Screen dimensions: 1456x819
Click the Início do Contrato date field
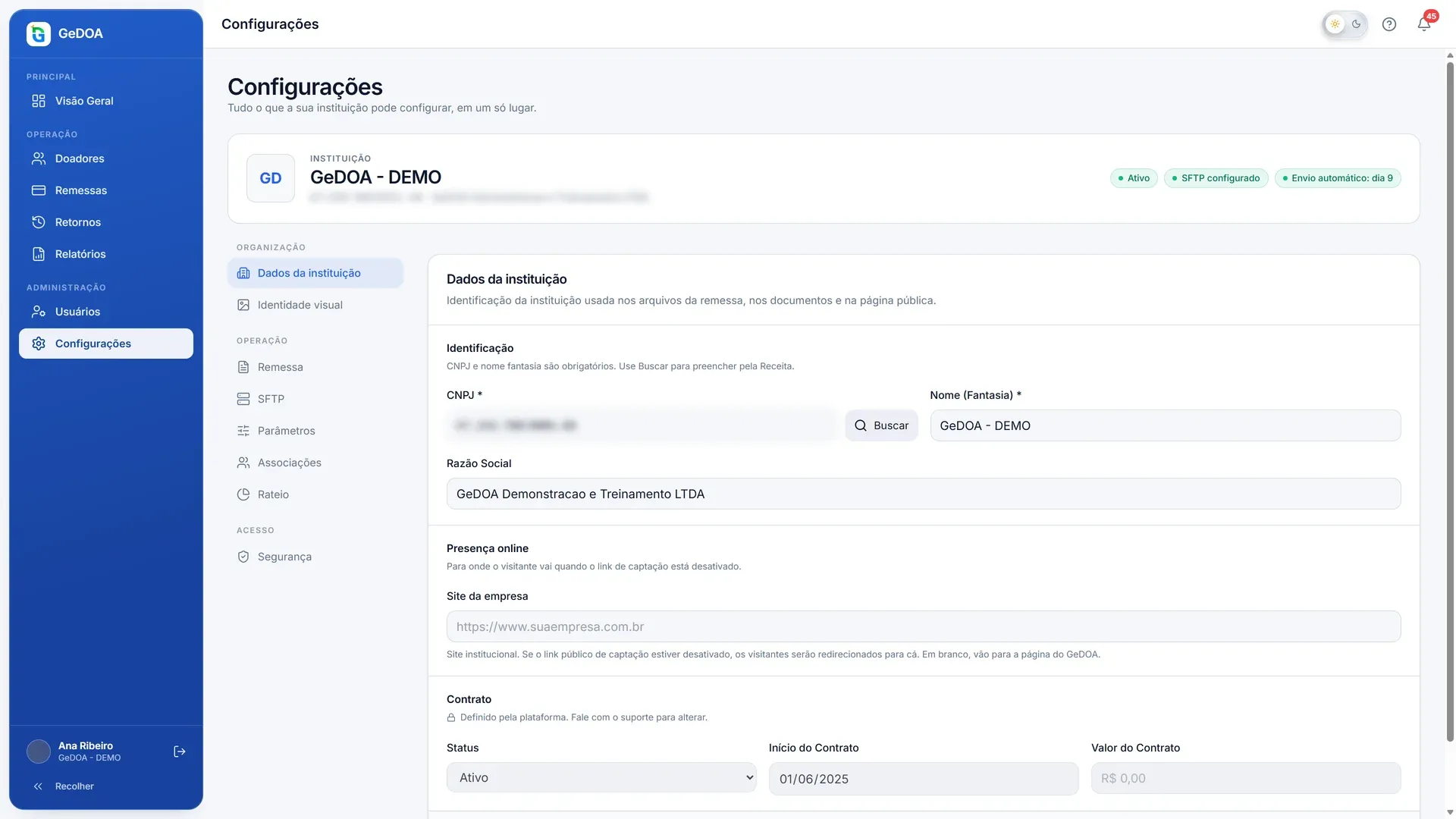click(924, 779)
